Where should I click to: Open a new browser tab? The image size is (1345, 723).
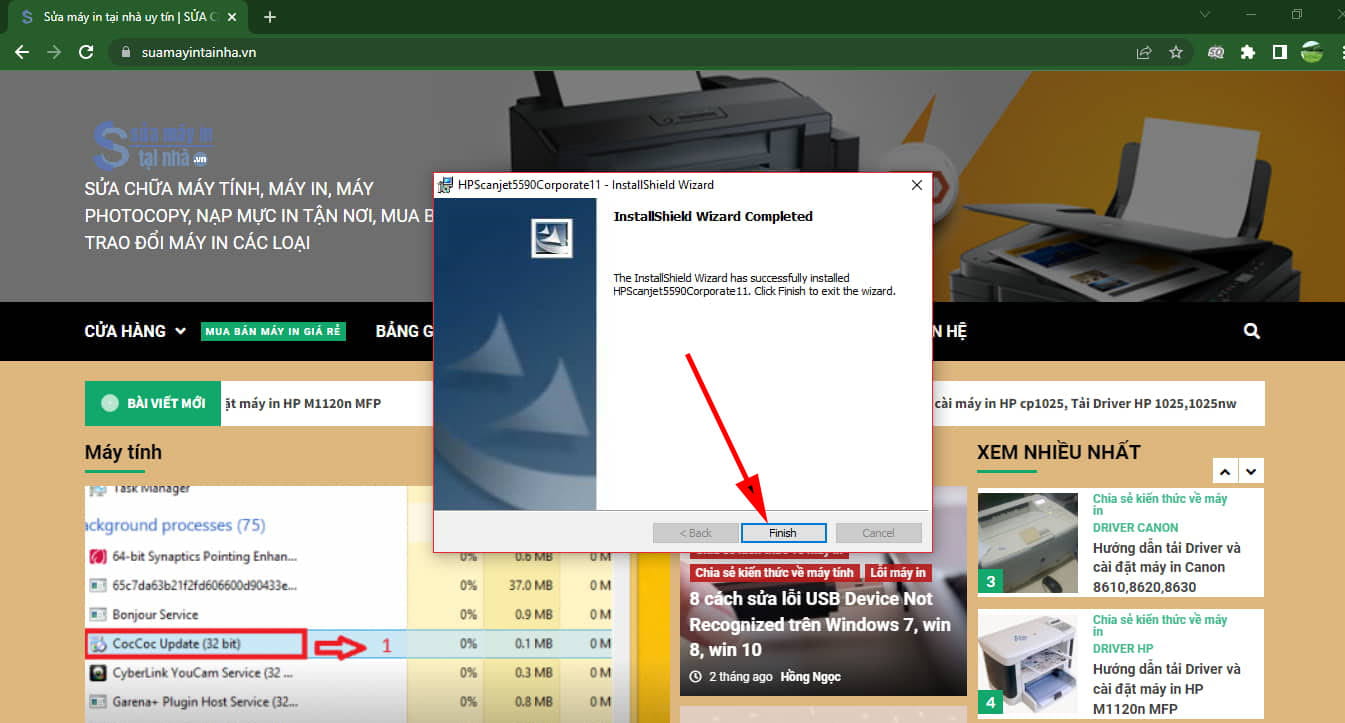(x=270, y=17)
